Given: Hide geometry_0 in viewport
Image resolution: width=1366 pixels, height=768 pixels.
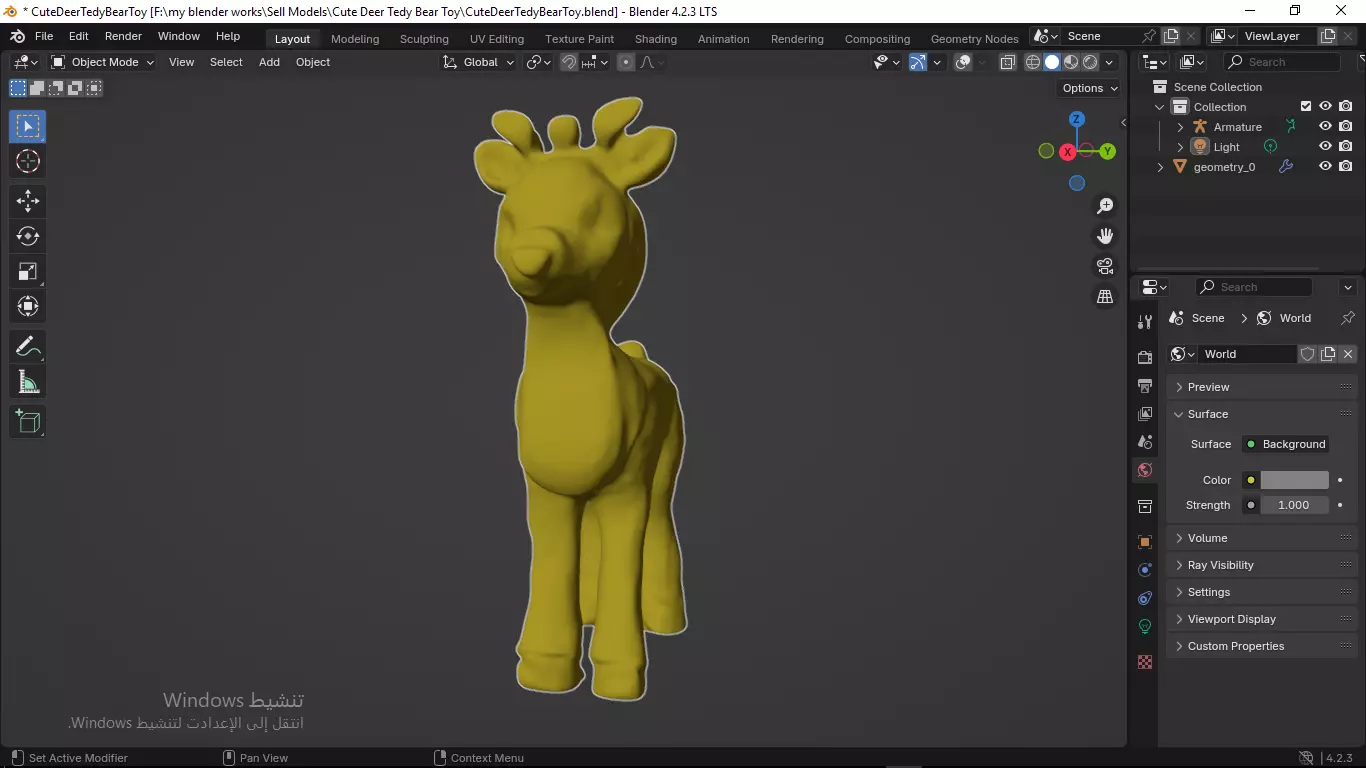Looking at the screenshot, I should [x=1325, y=167].
